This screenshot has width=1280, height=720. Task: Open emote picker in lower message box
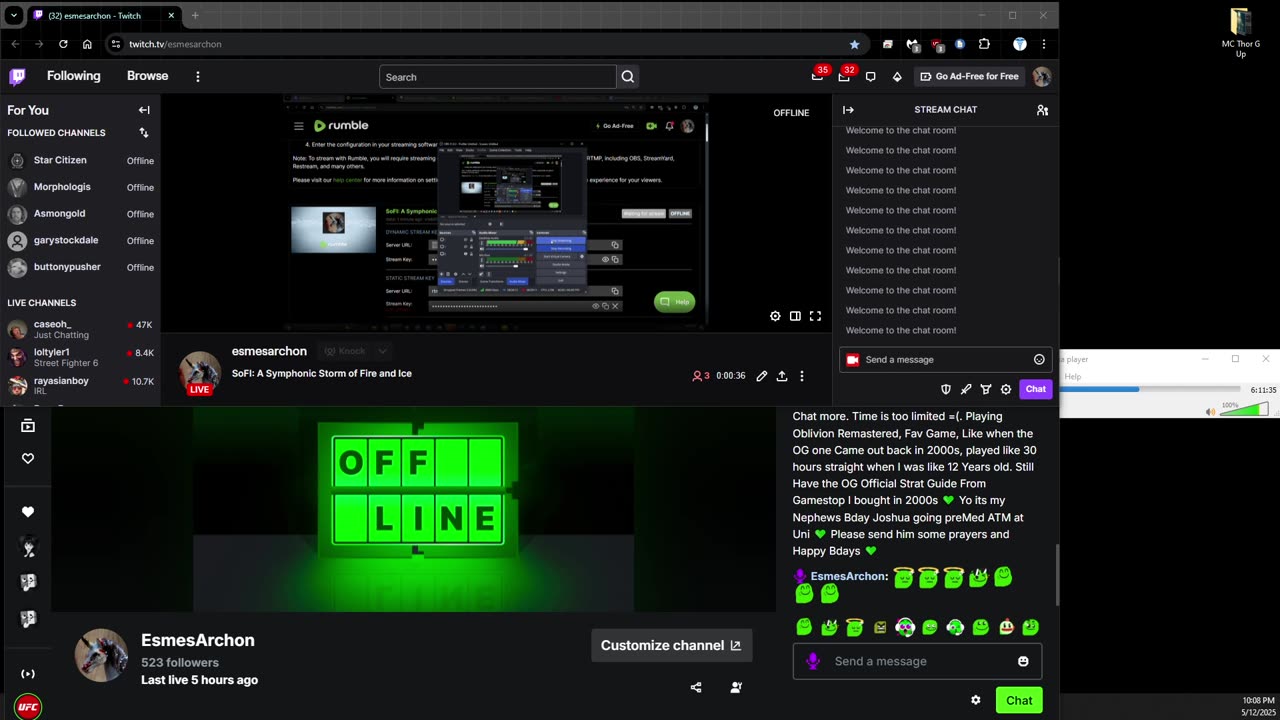tap(1023, 661)
